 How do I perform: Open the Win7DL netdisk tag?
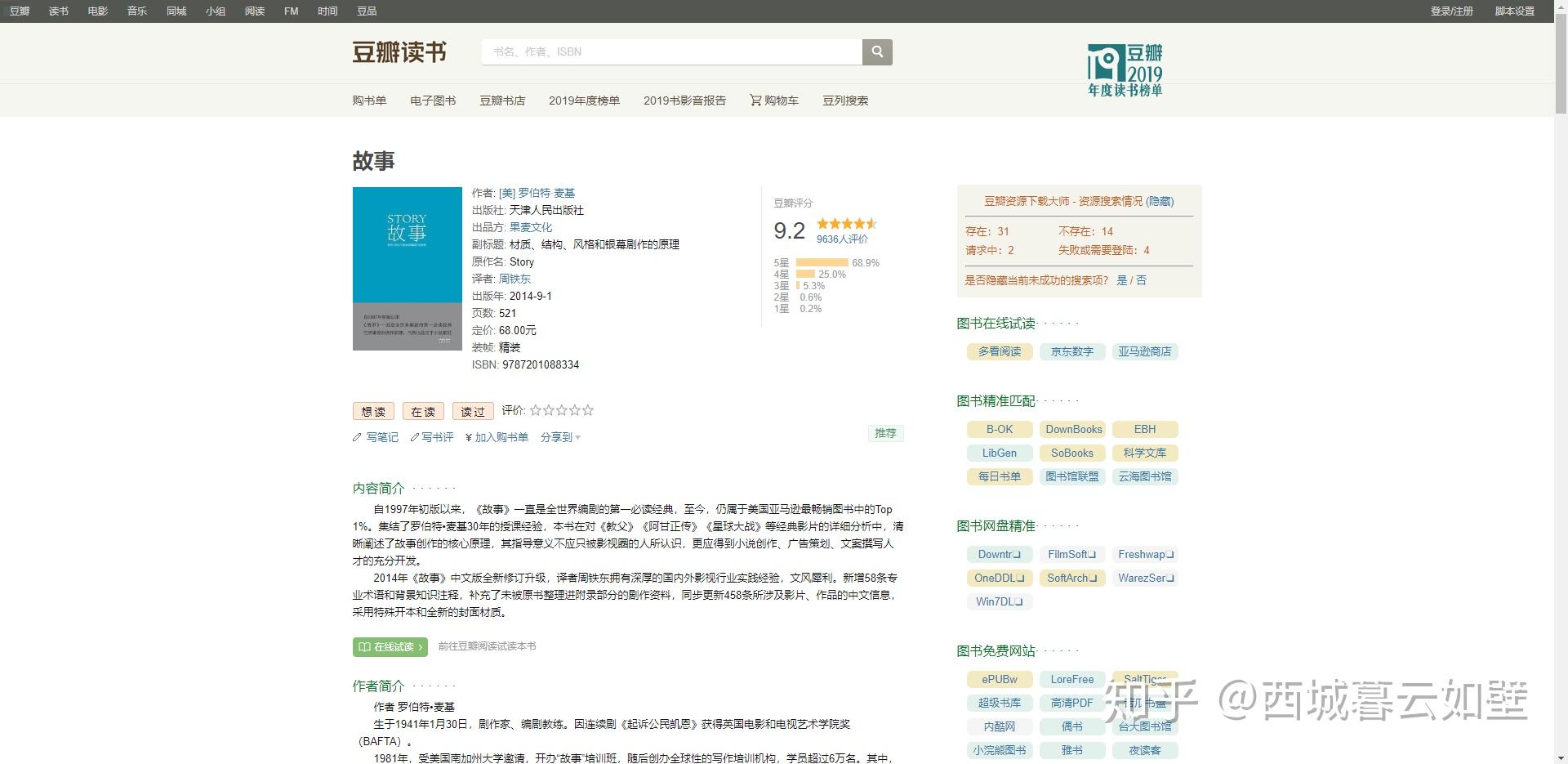(x=1000, y=601)
